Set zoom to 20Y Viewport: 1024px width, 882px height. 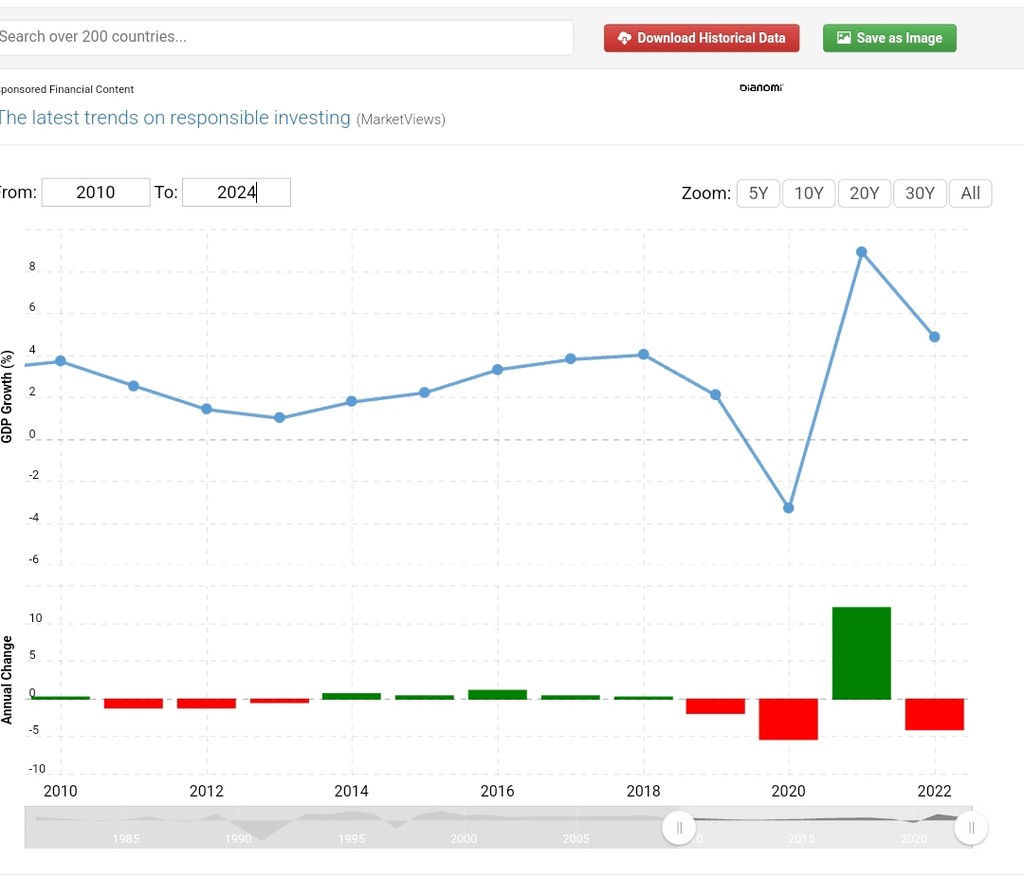[x=864, y=193]
